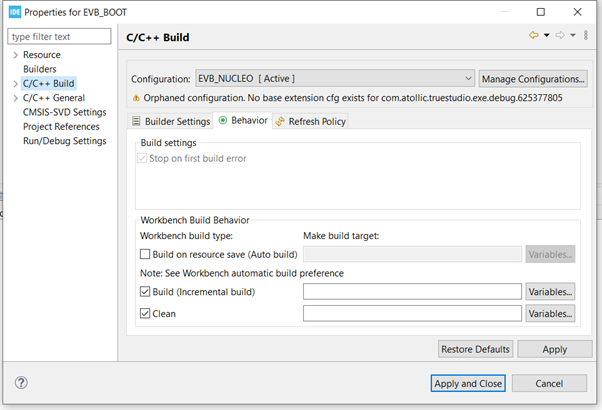This screenshot has width=602, height=410.
Task: Switch to the Refresh Policy tab
Action: tap(311, 121)
